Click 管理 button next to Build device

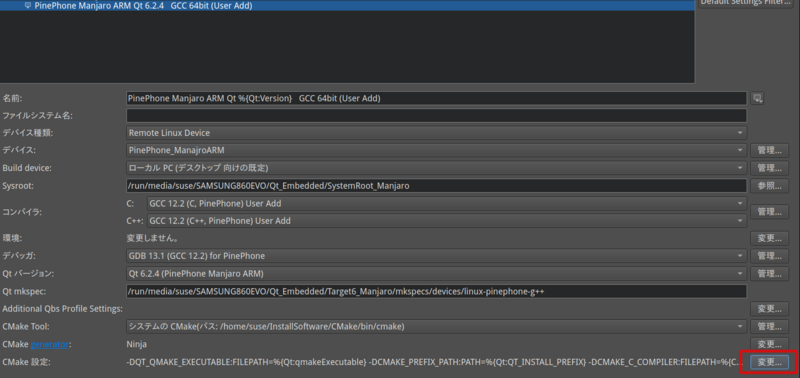pyautogui.click(x=769, y=168)
